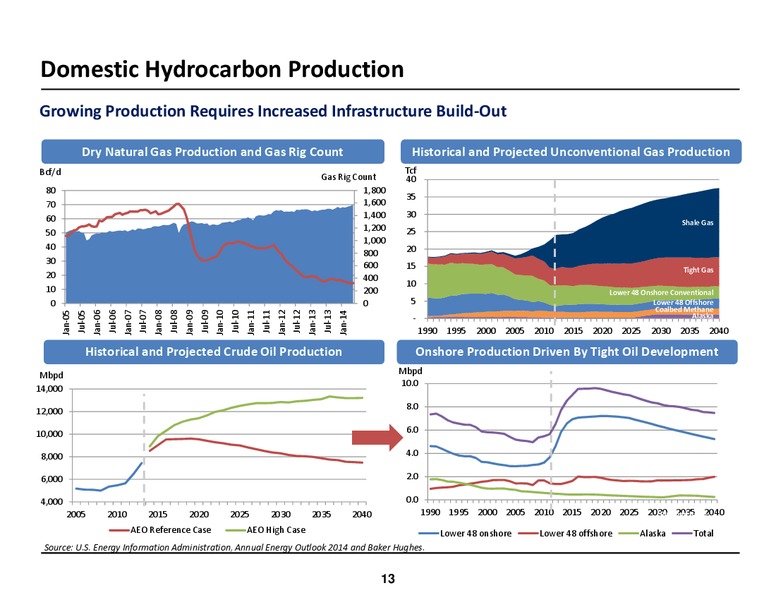Click the 'Lower 48 Onshore Conventional' label
The image size is (776, 600).
point(661,293)
